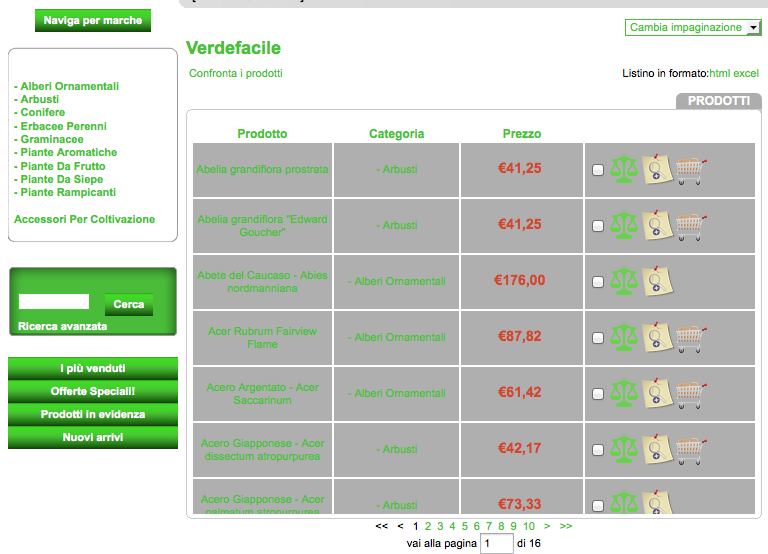This screenshot has height=554, width=768.
Task: Click compare scales icon for Abelia grandiflora prostrata
Action: [624, 169]
